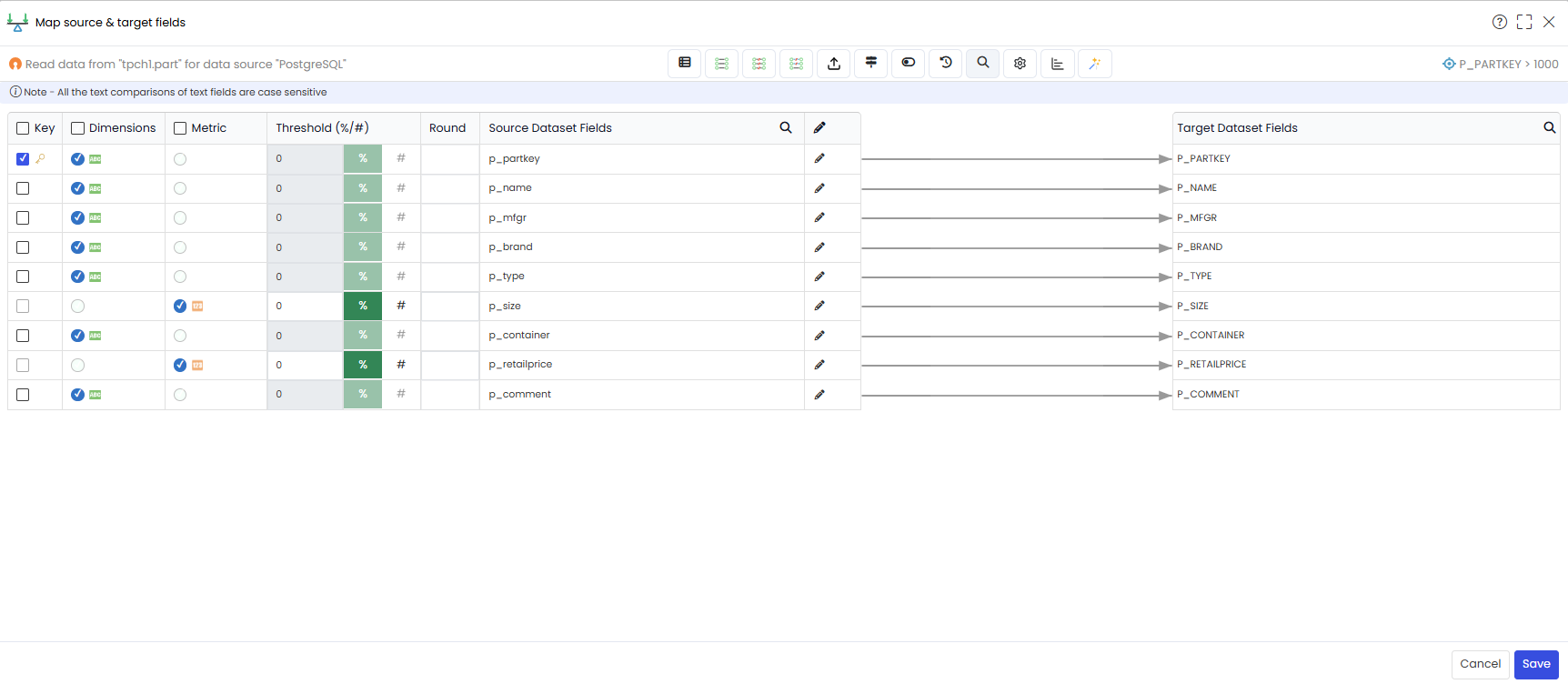This screenshot has height=684, width=1568.
Task: Select hash threshold for p_size
Action: point(401,306)
